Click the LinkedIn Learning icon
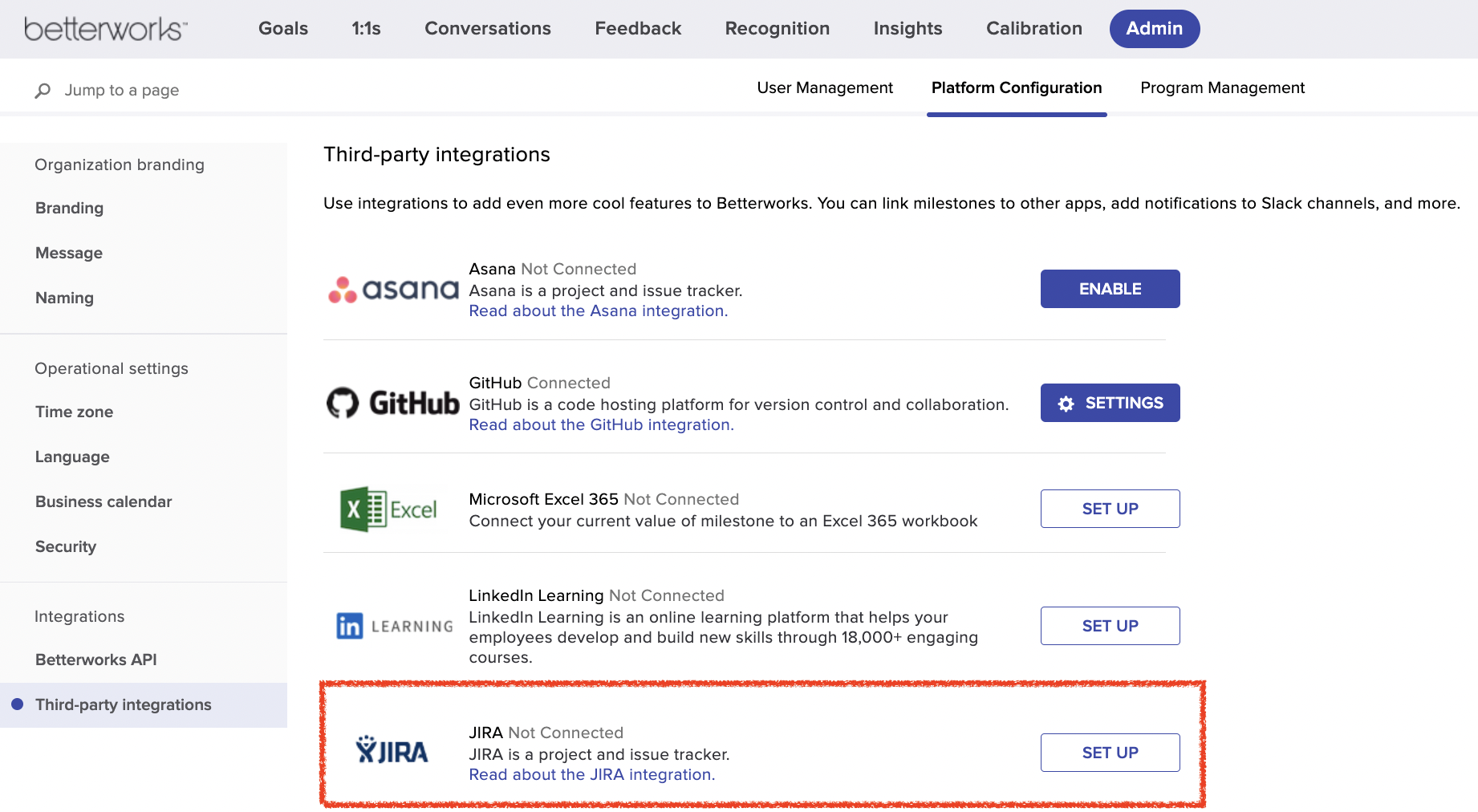Viewport: 1478px width, 812px height. click(394, 626)
